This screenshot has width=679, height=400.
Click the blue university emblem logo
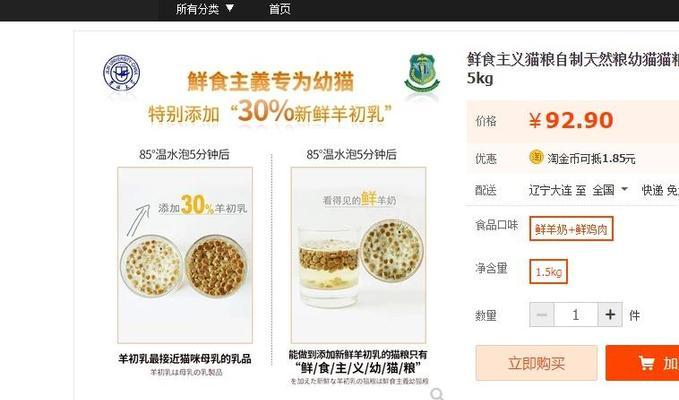point(122,74)
